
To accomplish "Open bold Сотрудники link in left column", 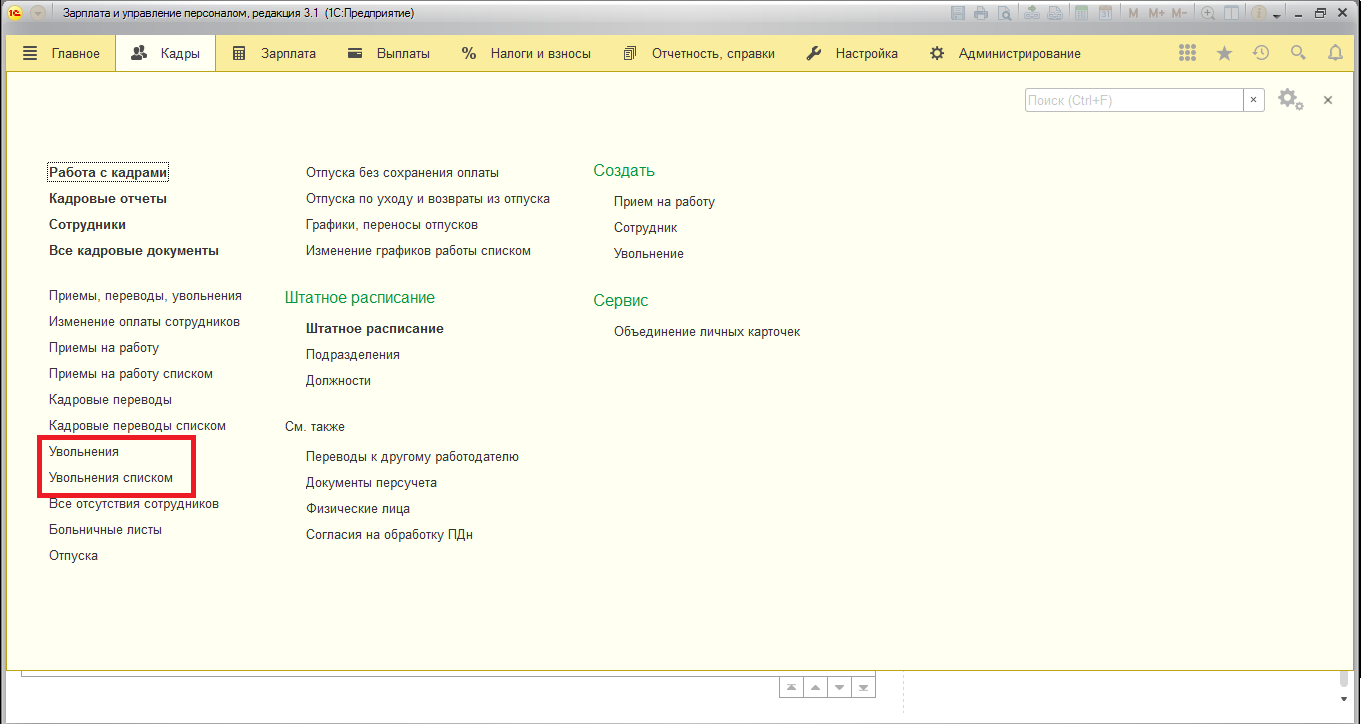I will pyautogui.click(x=87, y=224).
